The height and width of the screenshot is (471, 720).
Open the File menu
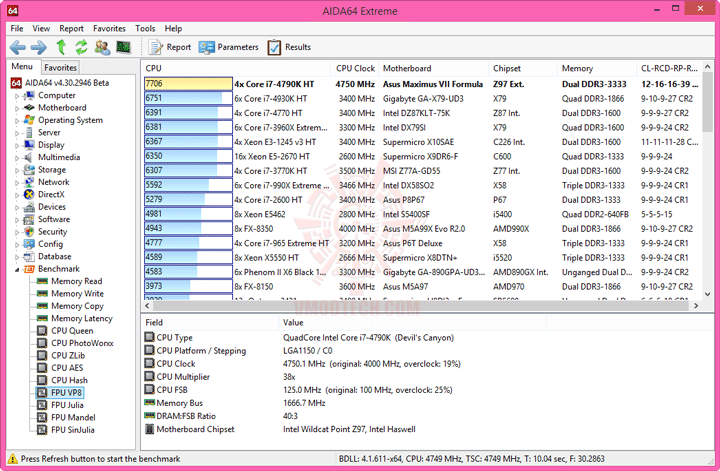(x=17, y=28)
